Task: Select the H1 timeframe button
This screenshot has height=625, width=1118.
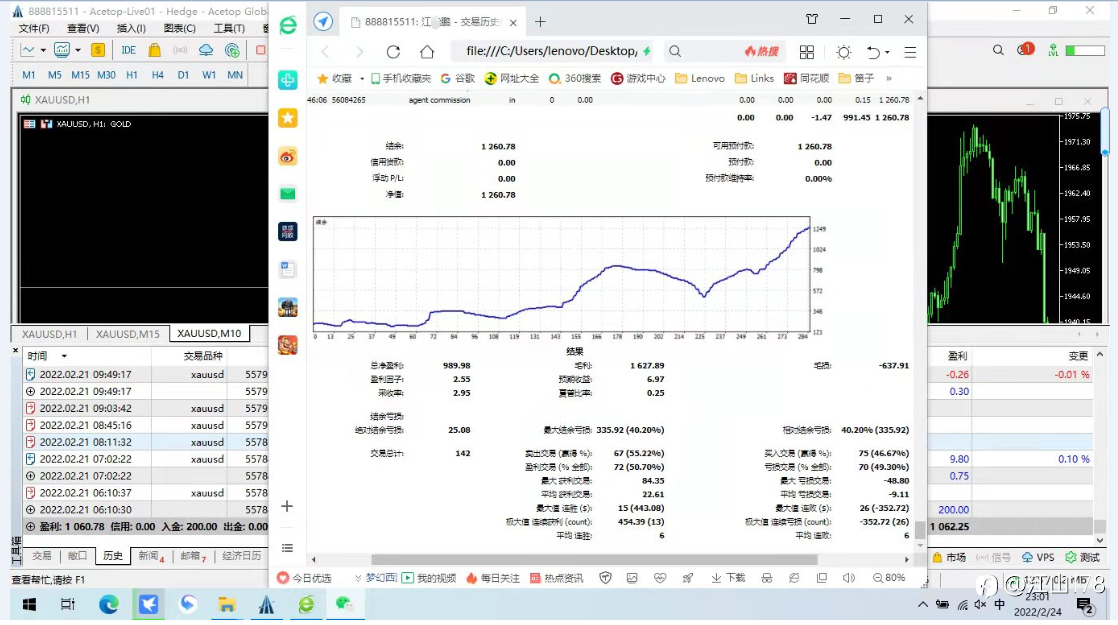Action: 132,75
